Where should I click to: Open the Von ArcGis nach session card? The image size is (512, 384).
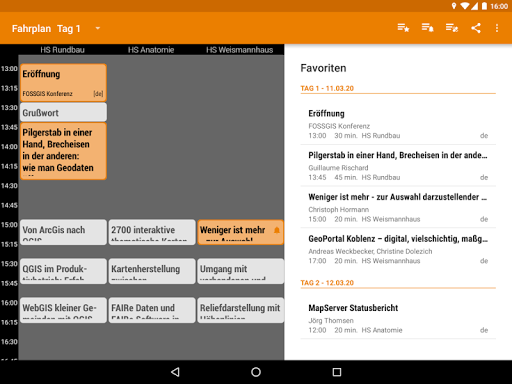coord(63,232)
